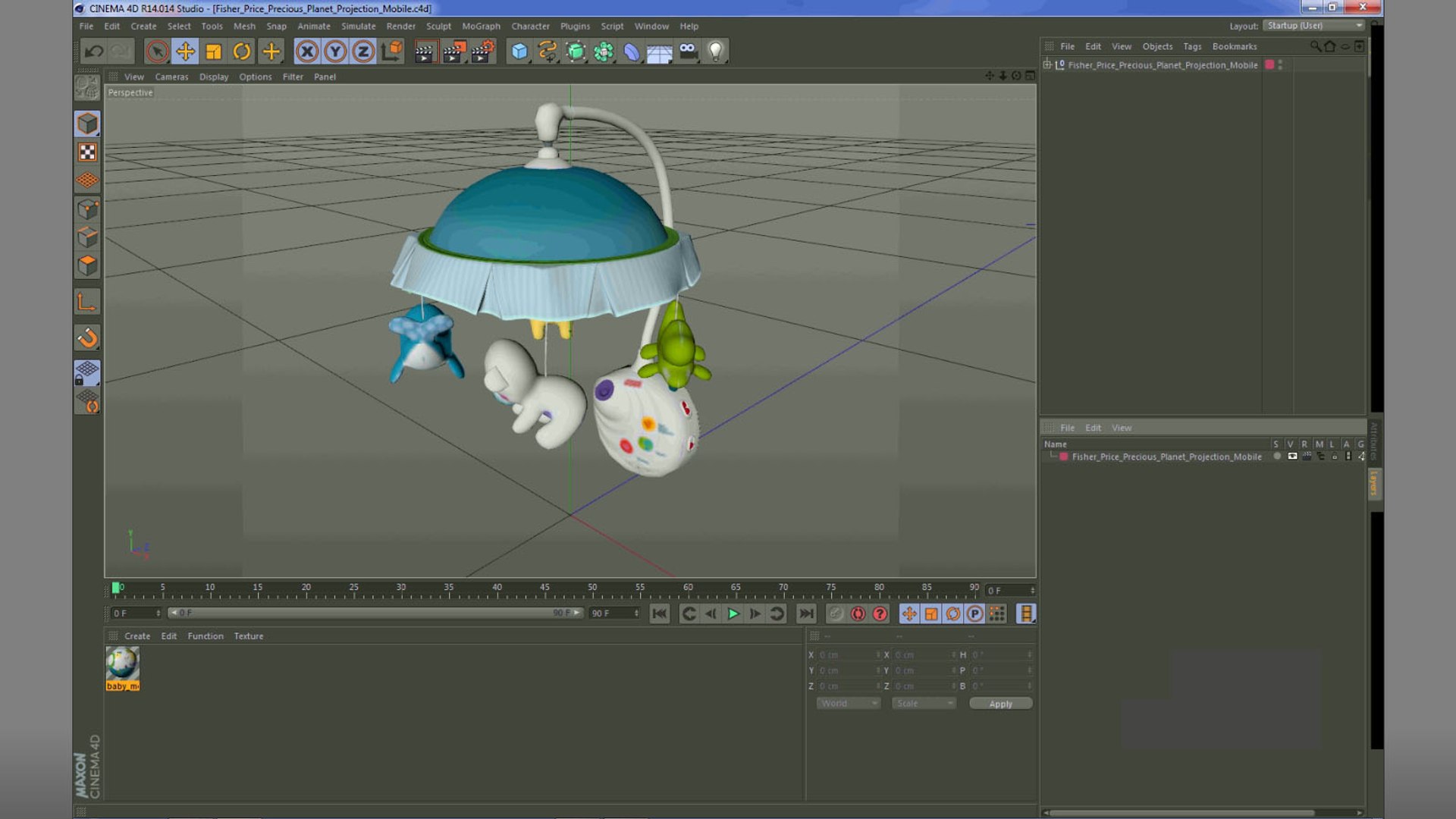This screenshot has width=1456, height=819.
Task: Add a Cube primitive object
Action: point(519,52)
